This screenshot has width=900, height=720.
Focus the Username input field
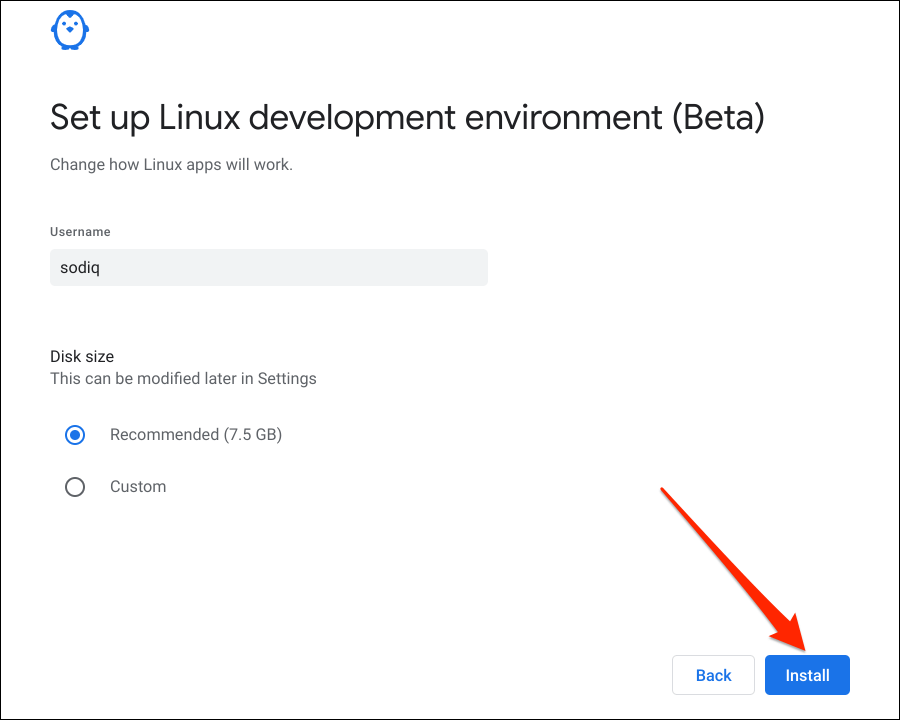point(268,268)
